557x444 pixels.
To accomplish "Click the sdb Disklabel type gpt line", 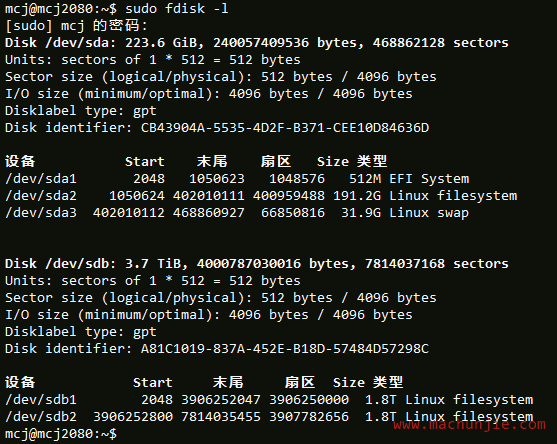I will 81,332.
